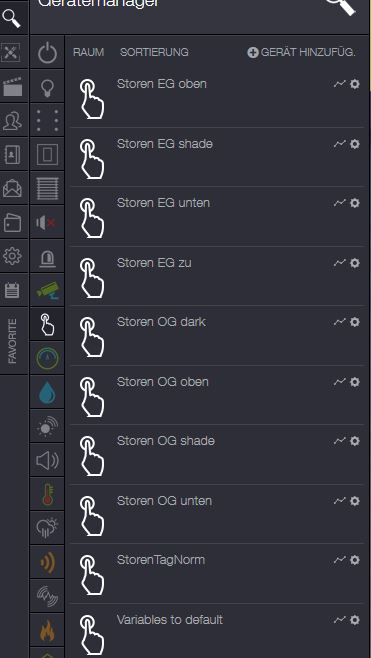Image resolution: width=371 pixels, height=658 pixels.
Task: Trigger the Storen EG zu button device
Action: coord(217,276)
